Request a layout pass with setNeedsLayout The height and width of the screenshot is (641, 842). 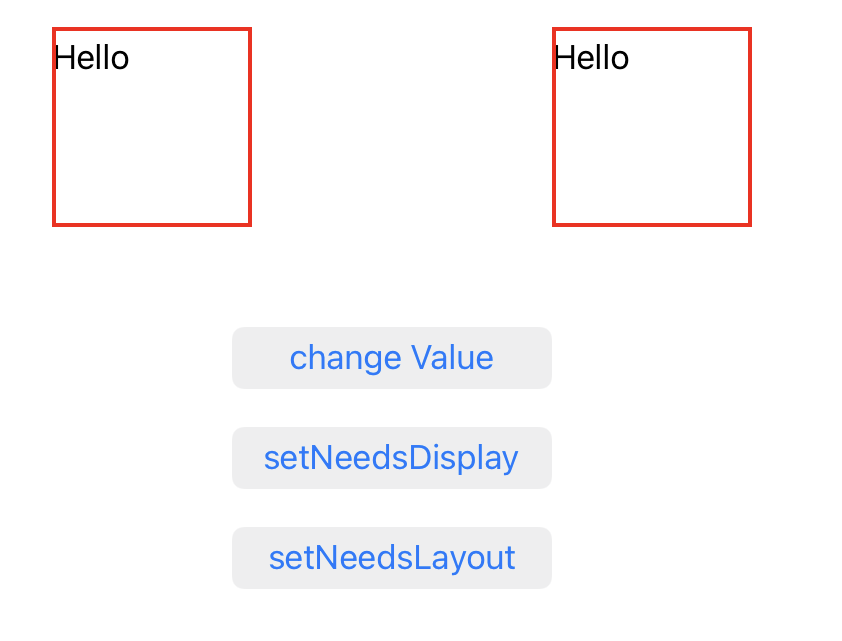tap(391, 558)
